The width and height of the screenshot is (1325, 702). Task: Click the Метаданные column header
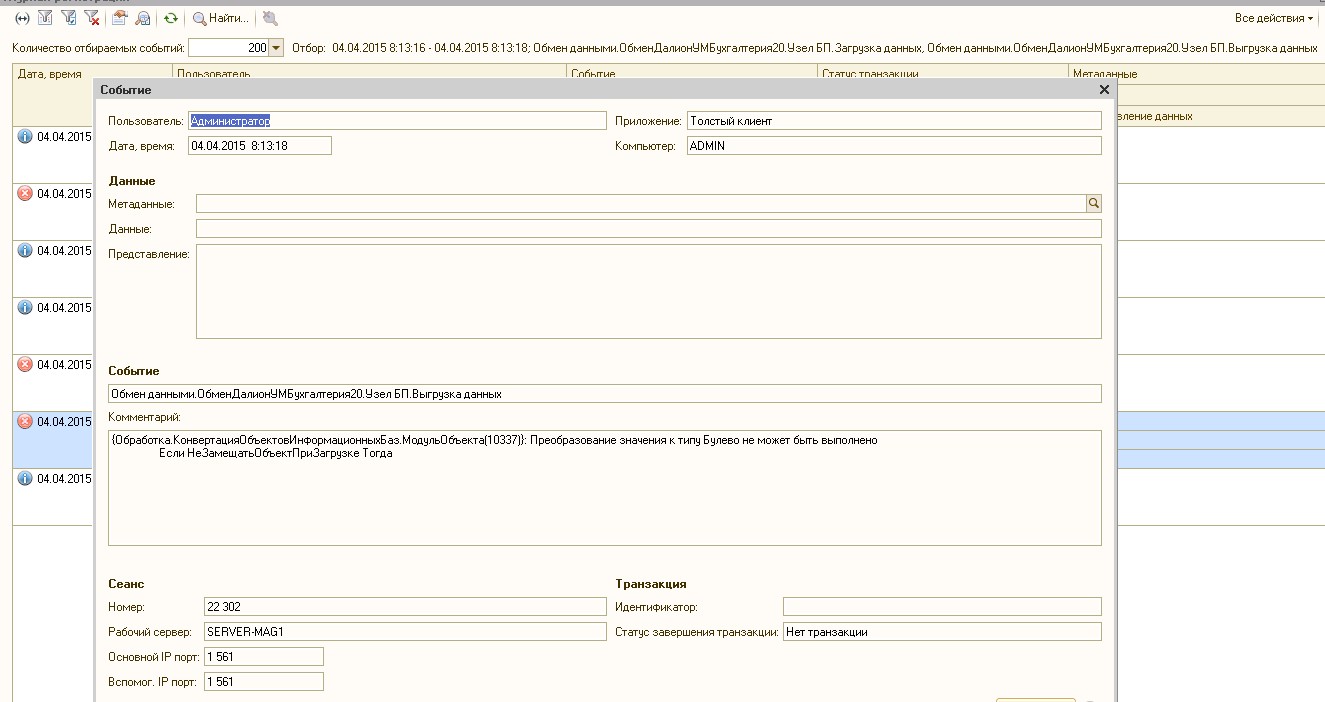1104,74
